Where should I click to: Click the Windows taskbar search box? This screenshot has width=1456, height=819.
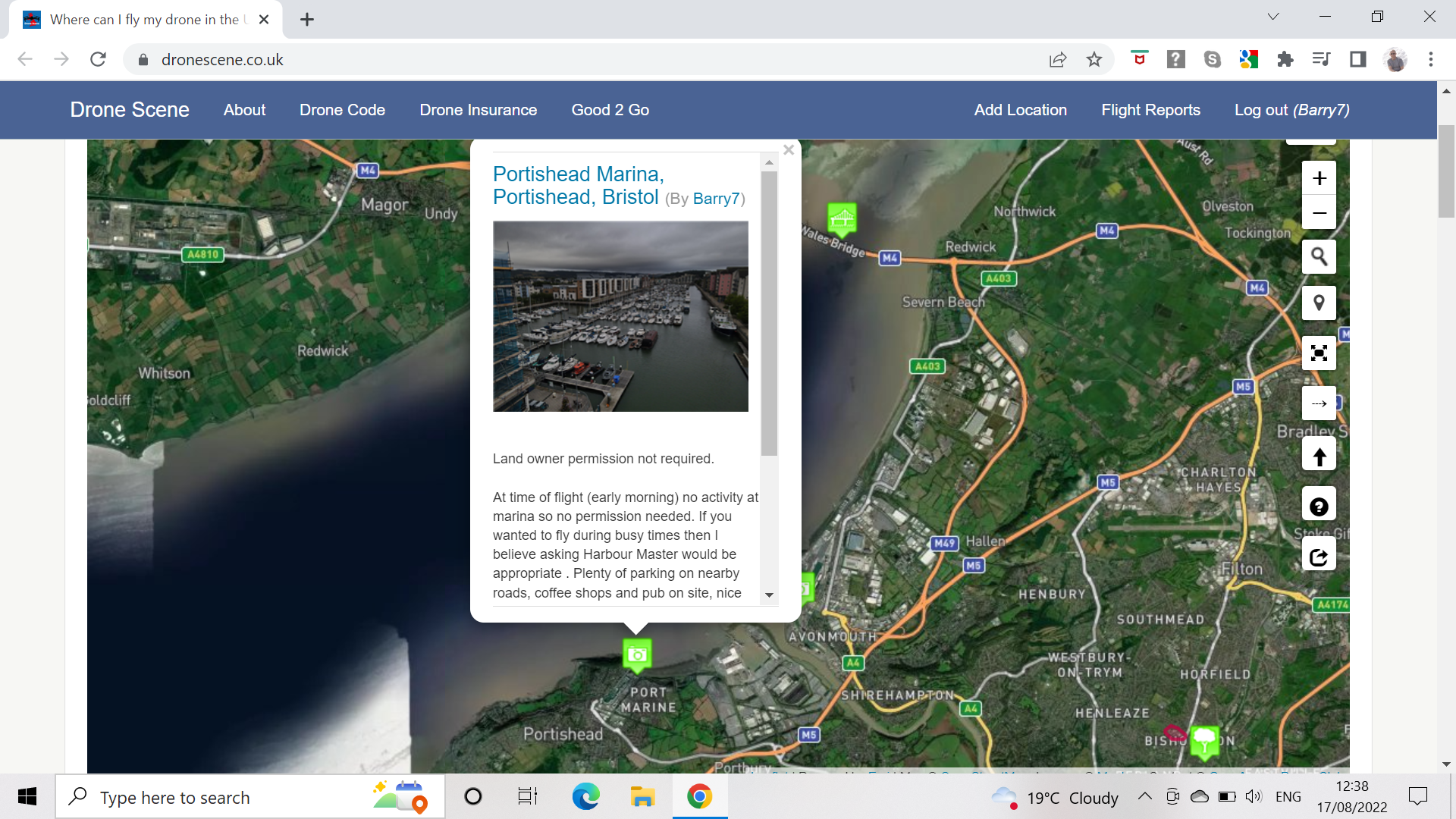coord(250,797)
